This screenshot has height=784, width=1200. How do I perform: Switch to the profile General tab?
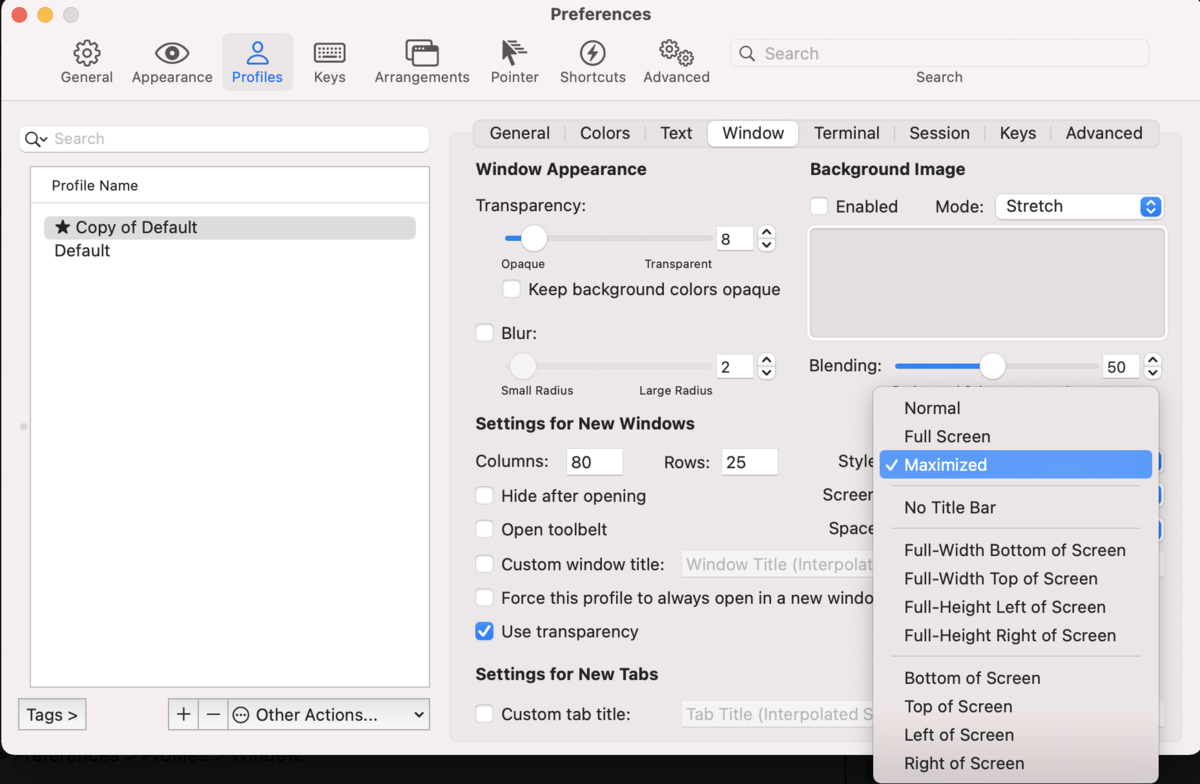(x=520, y=133)
